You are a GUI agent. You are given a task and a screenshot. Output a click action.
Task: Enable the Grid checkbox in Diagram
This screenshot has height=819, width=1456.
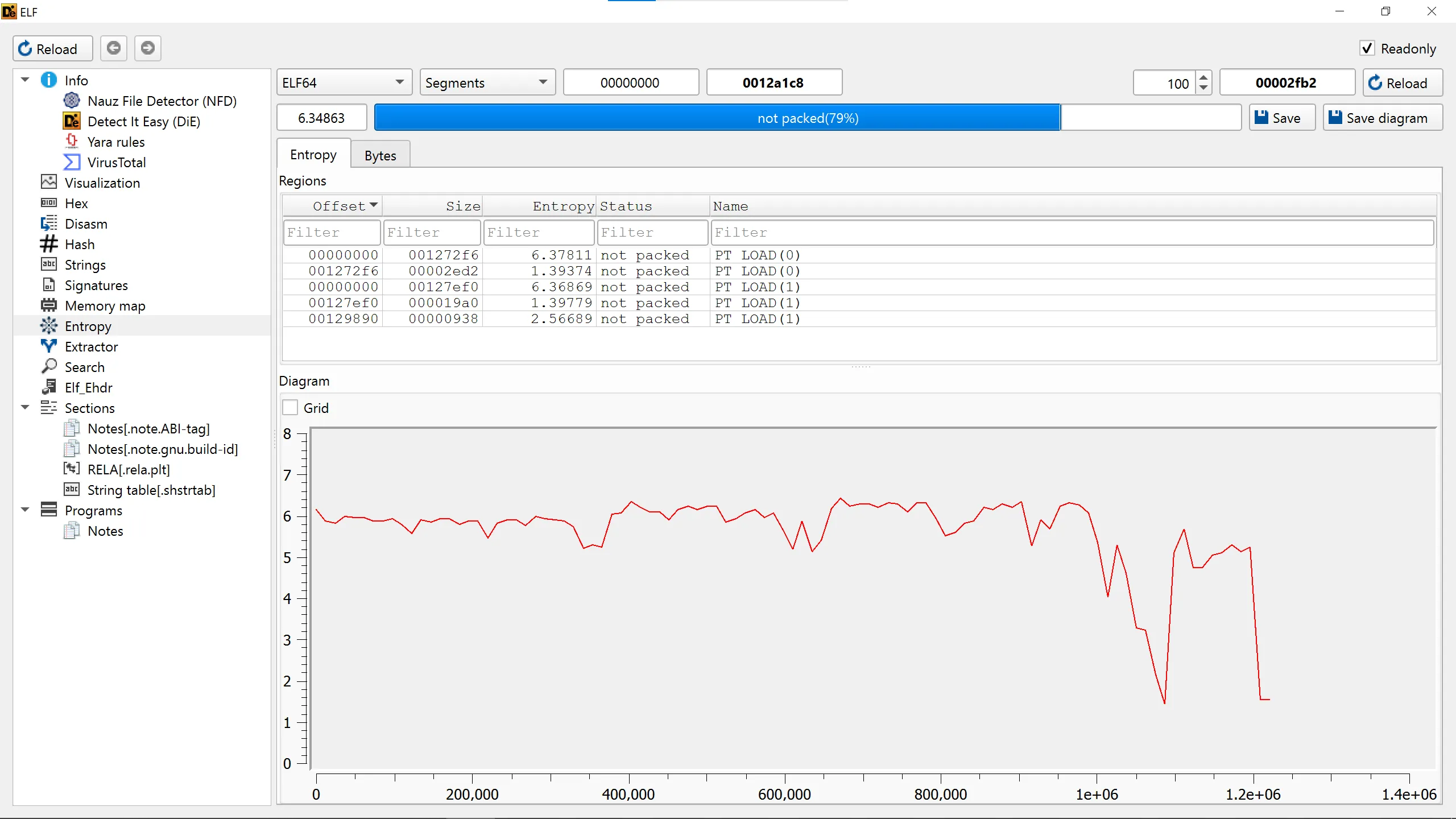291,408
